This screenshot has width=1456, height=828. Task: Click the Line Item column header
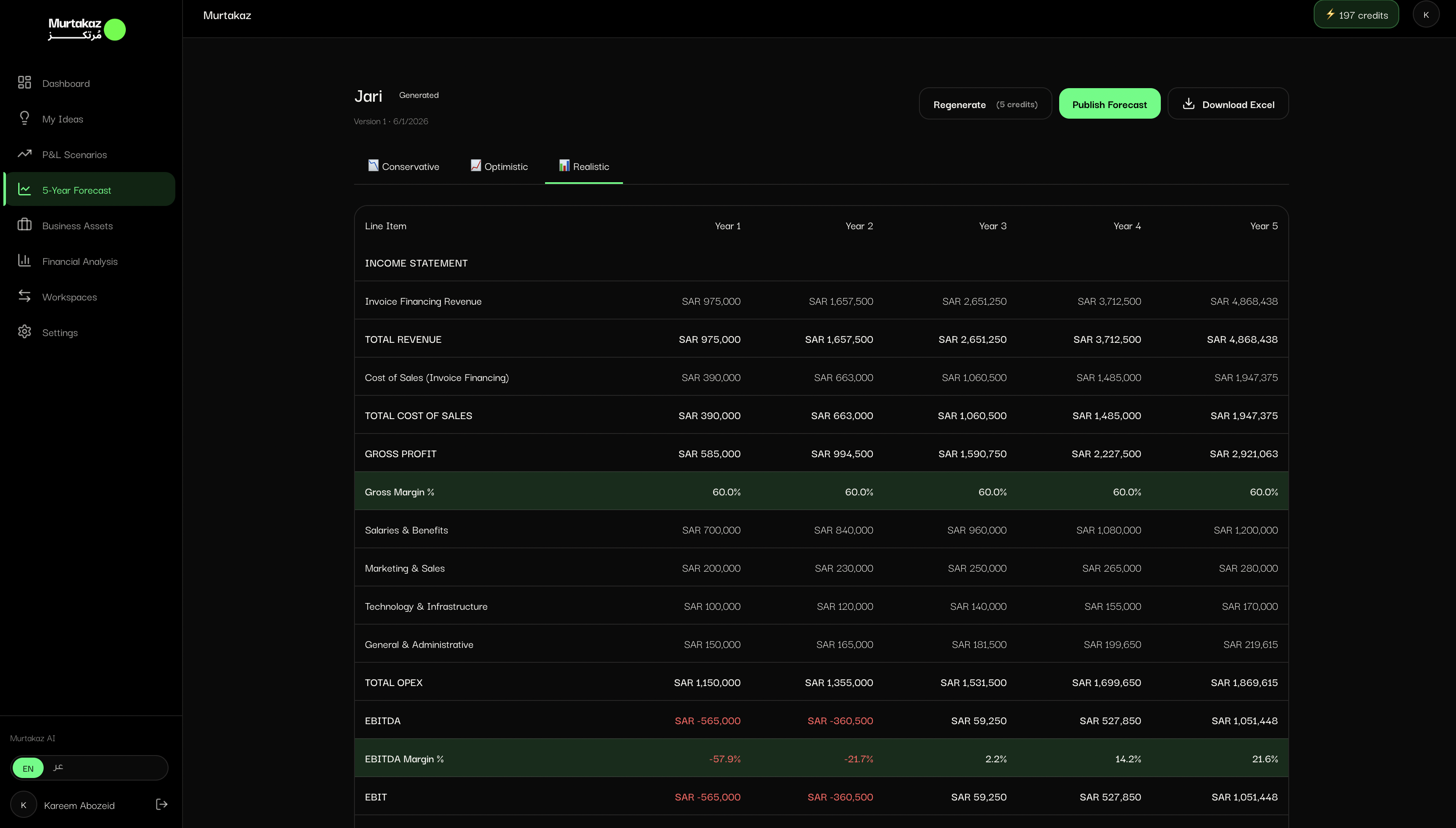pos(385,226)
